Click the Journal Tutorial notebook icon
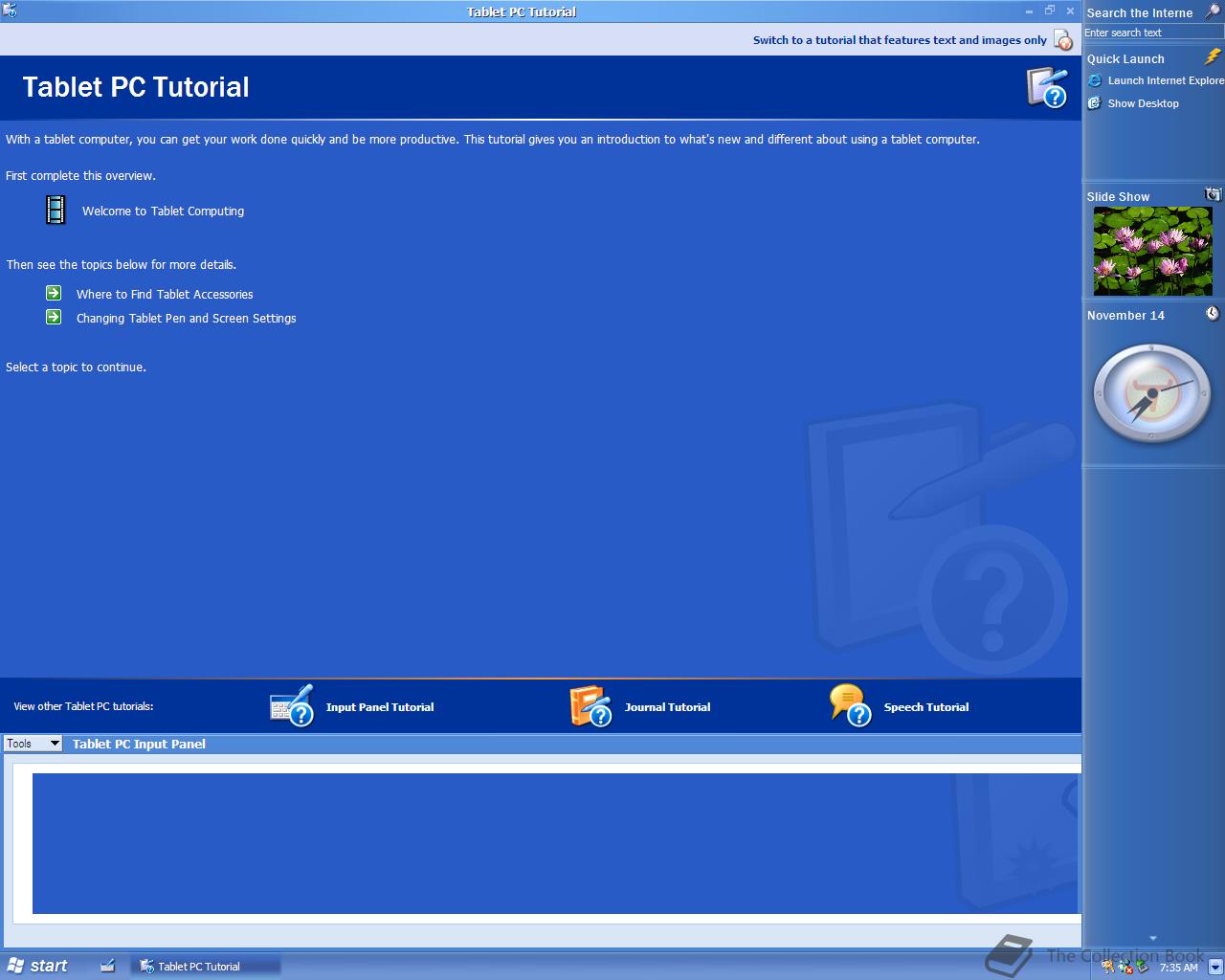Screen dimensions: 1225x980 click(x=590, y=705)
